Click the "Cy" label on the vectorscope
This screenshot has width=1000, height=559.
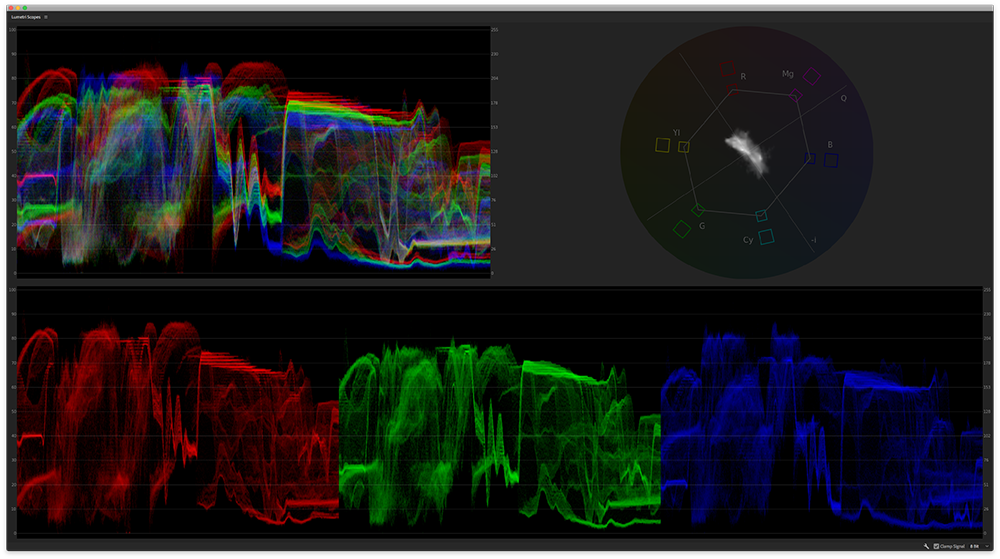click(x=748, y=240)
